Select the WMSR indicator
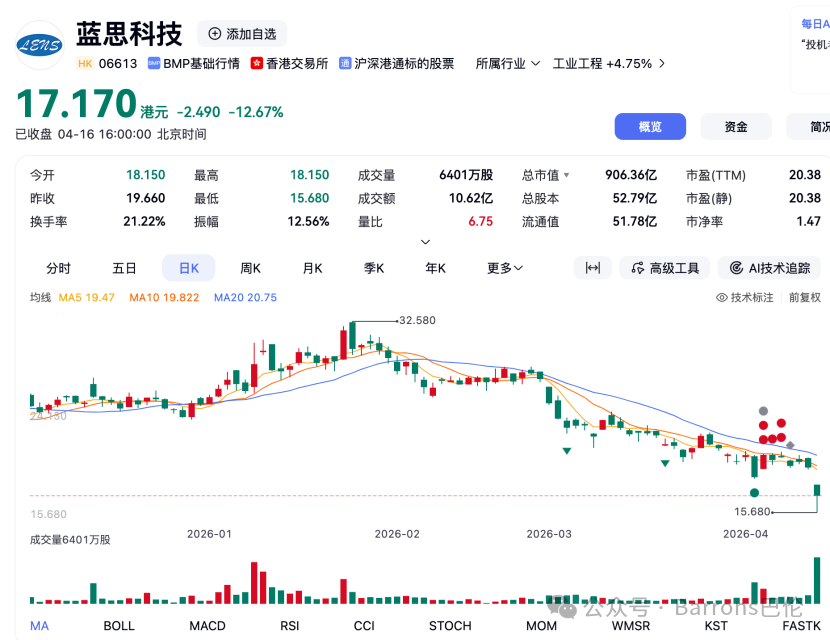Viewport: 830px width, 640px height. [x=631, y=626]
